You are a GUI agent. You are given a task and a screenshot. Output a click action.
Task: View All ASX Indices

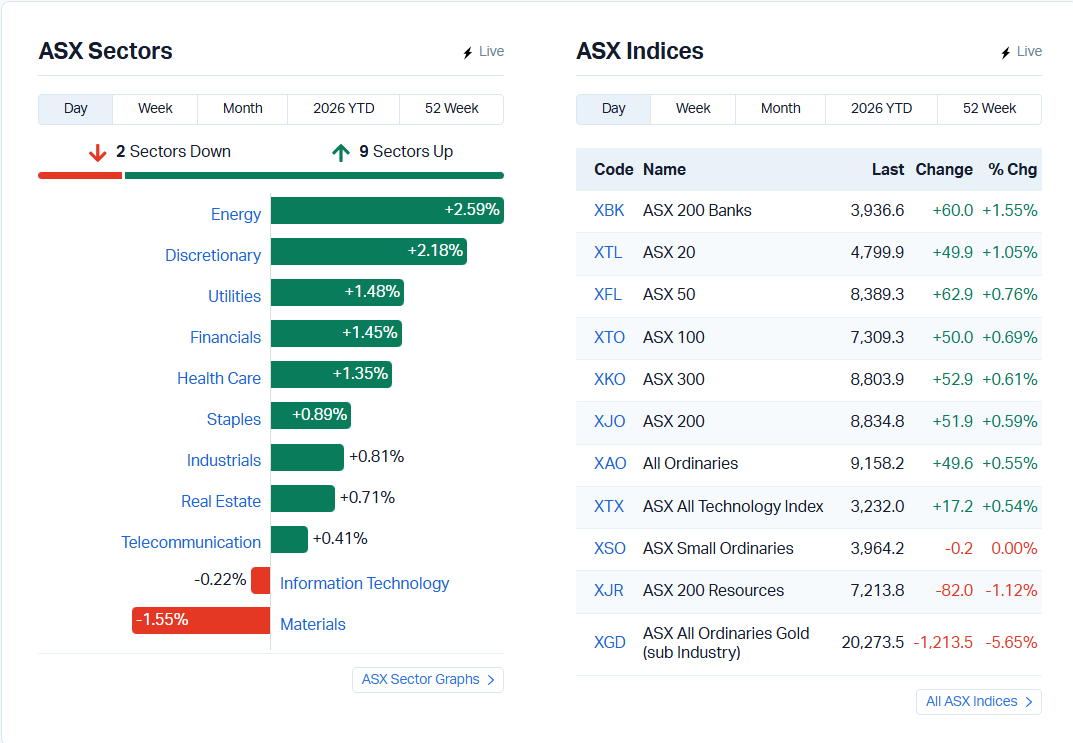pos(971,702)
